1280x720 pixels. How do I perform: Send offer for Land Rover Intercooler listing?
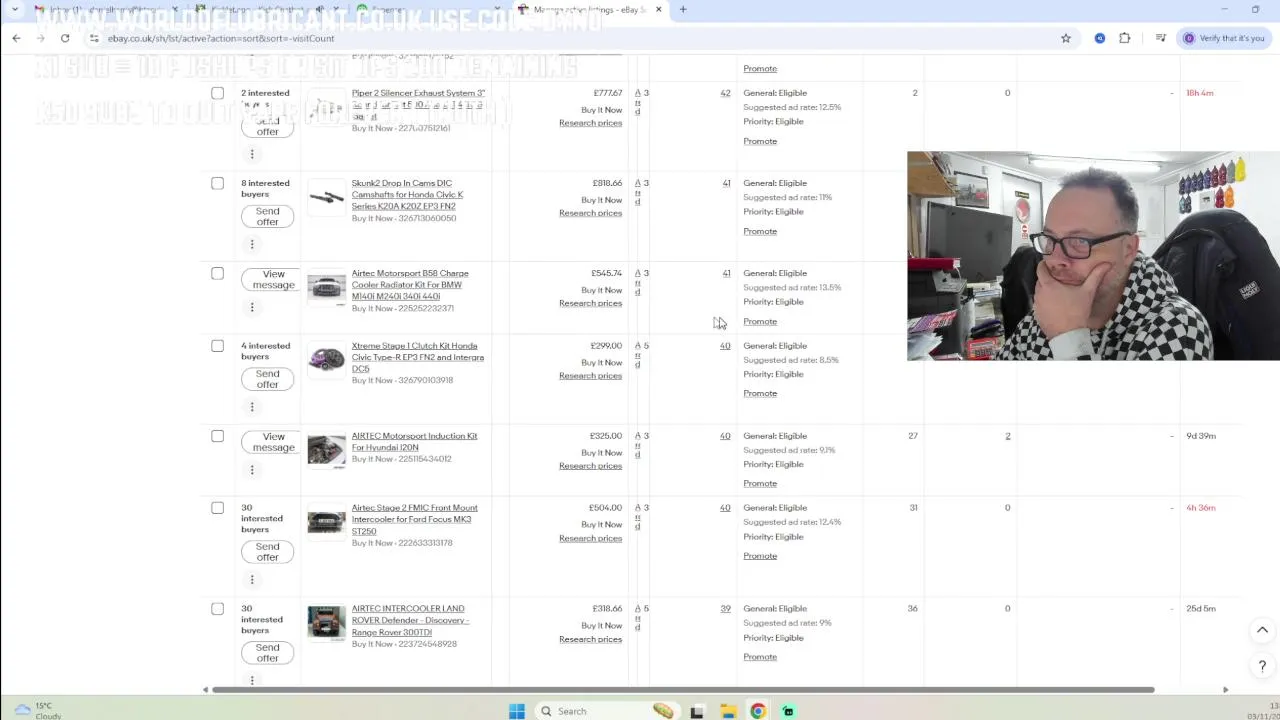pyautogui.click(x=267, y=652)
